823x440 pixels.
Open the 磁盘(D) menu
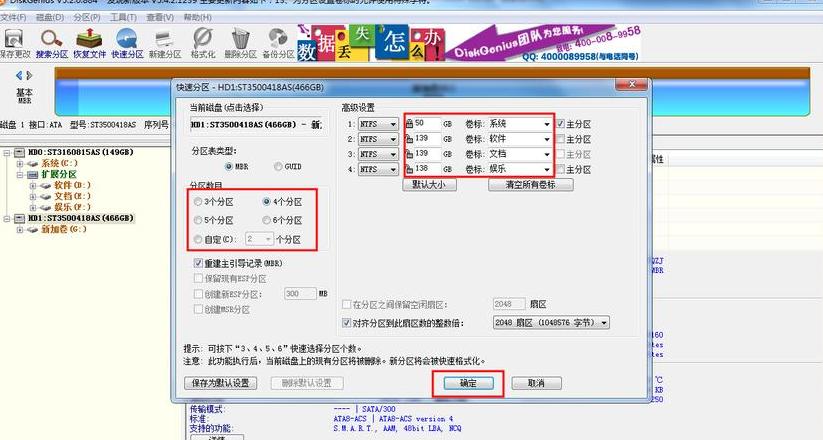tap(49, 17)
